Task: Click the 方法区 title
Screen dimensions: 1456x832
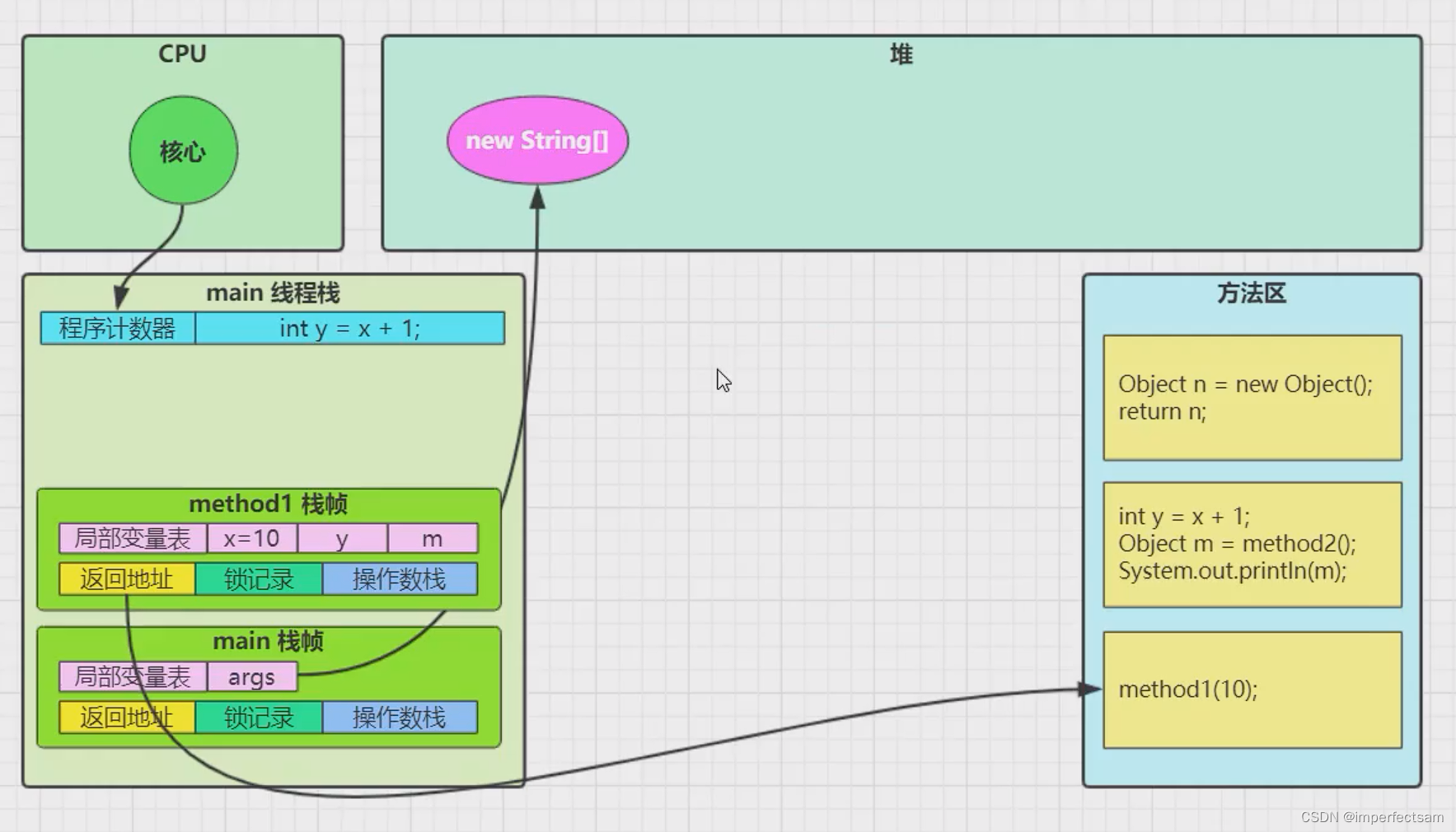Action: pos(1252,293)
